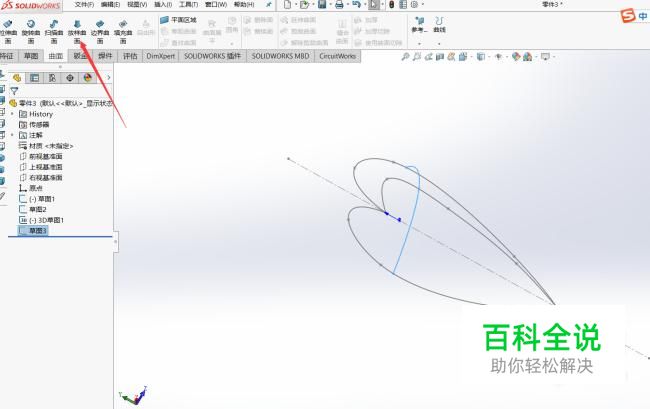Screen dimensions: 650x409
Task: Expand the 注解 annotations node
Action: tap(12, 135)
